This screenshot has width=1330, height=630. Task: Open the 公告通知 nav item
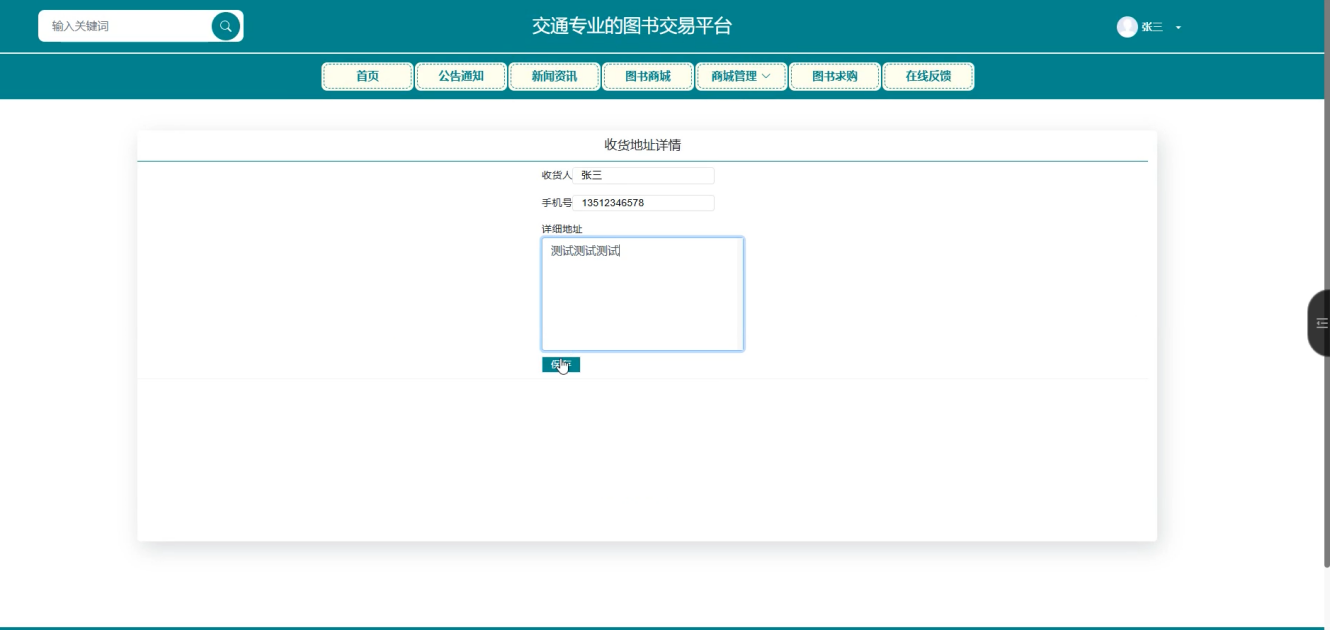coord(460,76)
